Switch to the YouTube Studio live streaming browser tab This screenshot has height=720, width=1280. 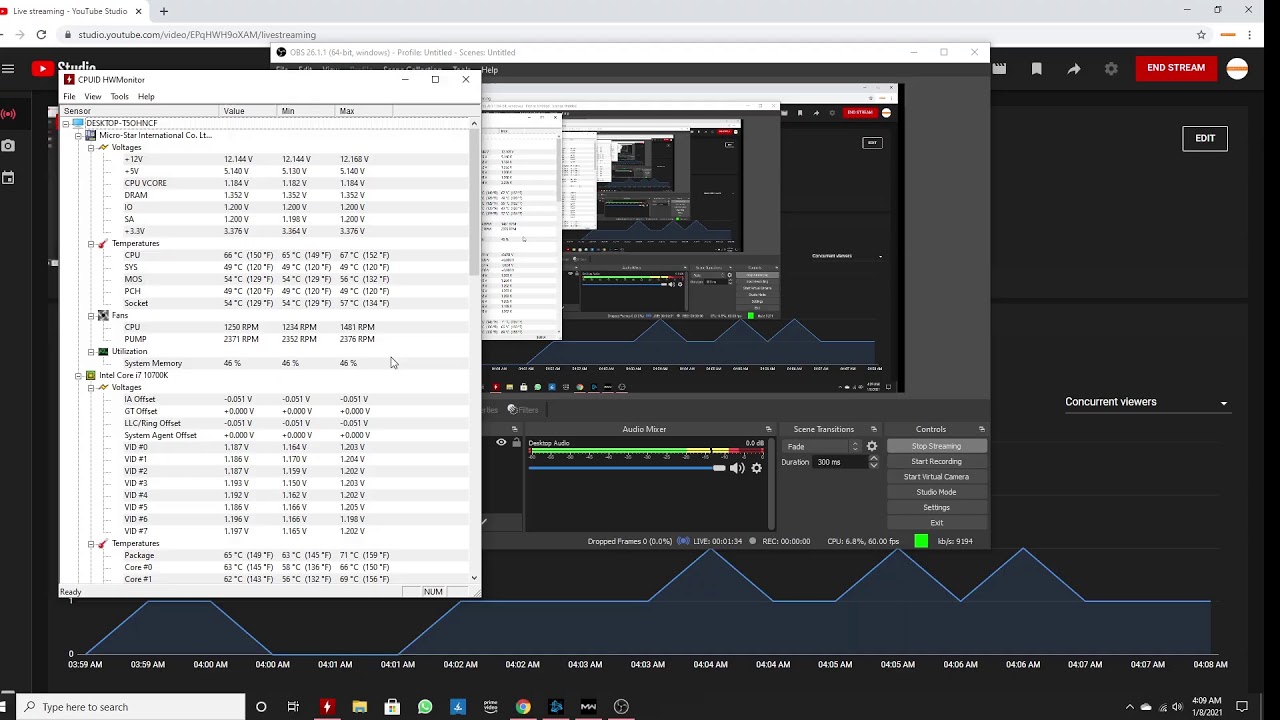(x=69, y=11)
